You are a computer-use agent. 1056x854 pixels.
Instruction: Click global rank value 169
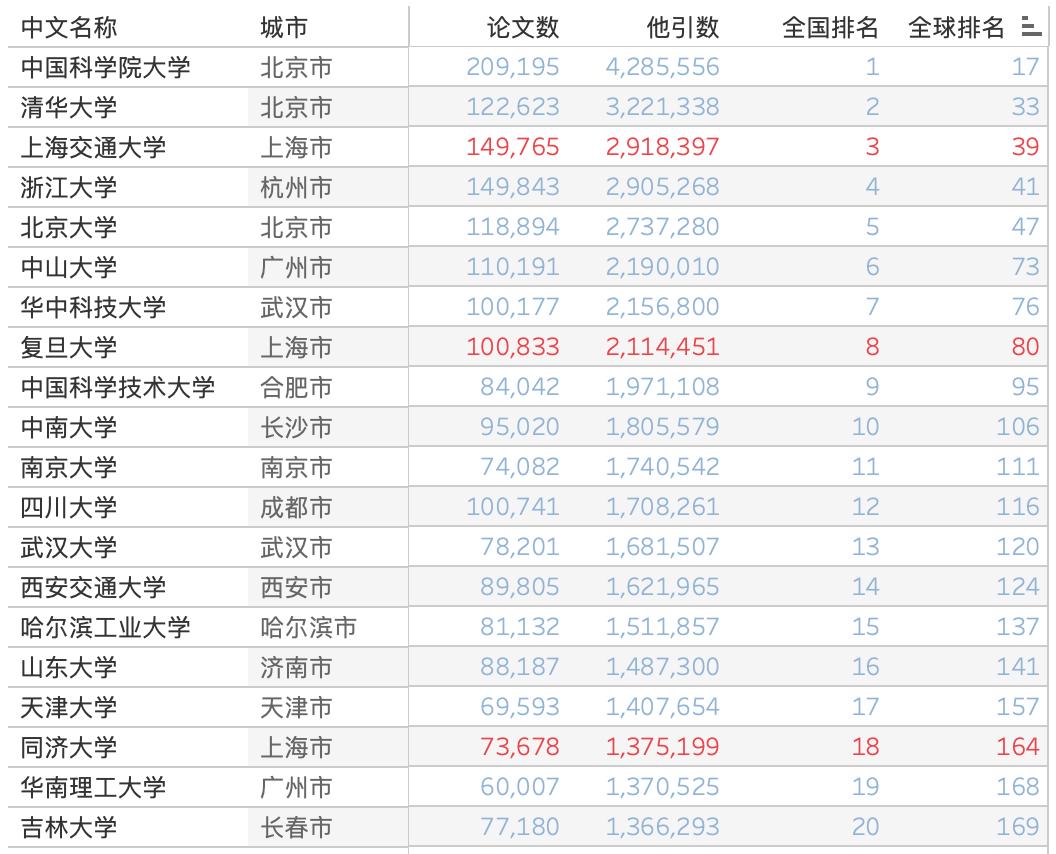(x=1018, y=826)
